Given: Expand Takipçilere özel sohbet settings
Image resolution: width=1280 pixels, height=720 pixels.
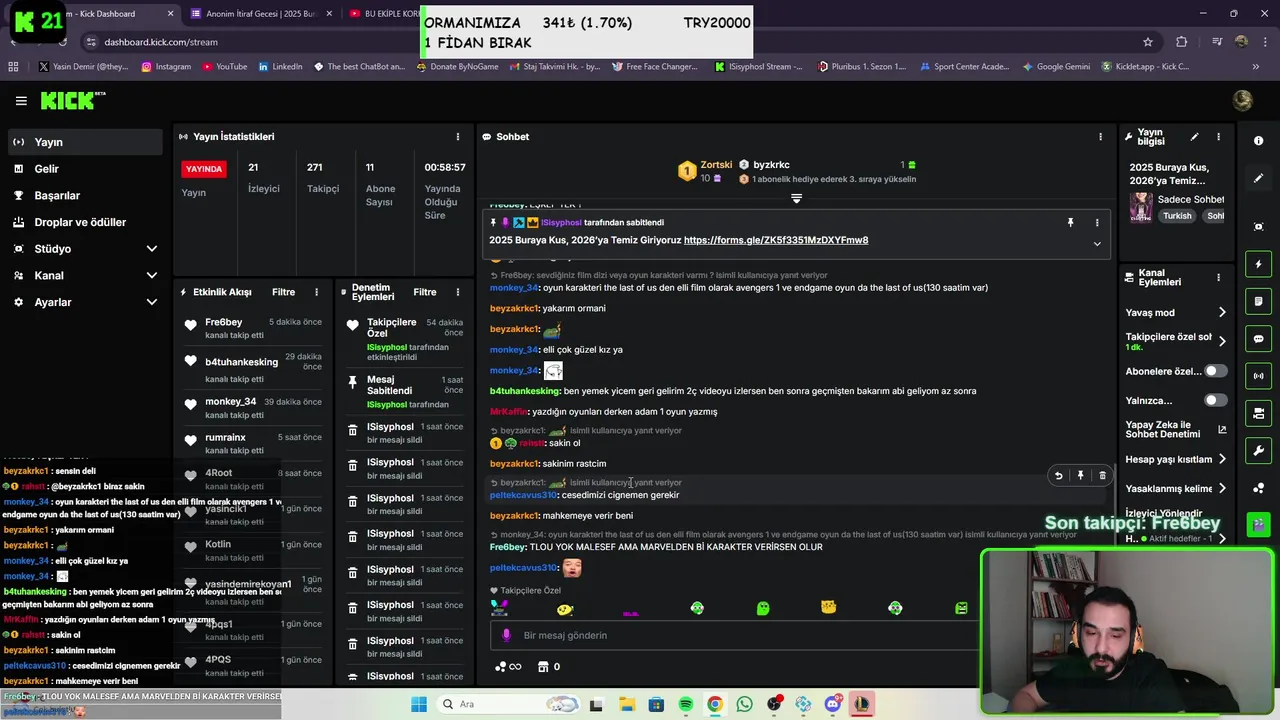Looking at the screenshot, I should pos(1176,341).
